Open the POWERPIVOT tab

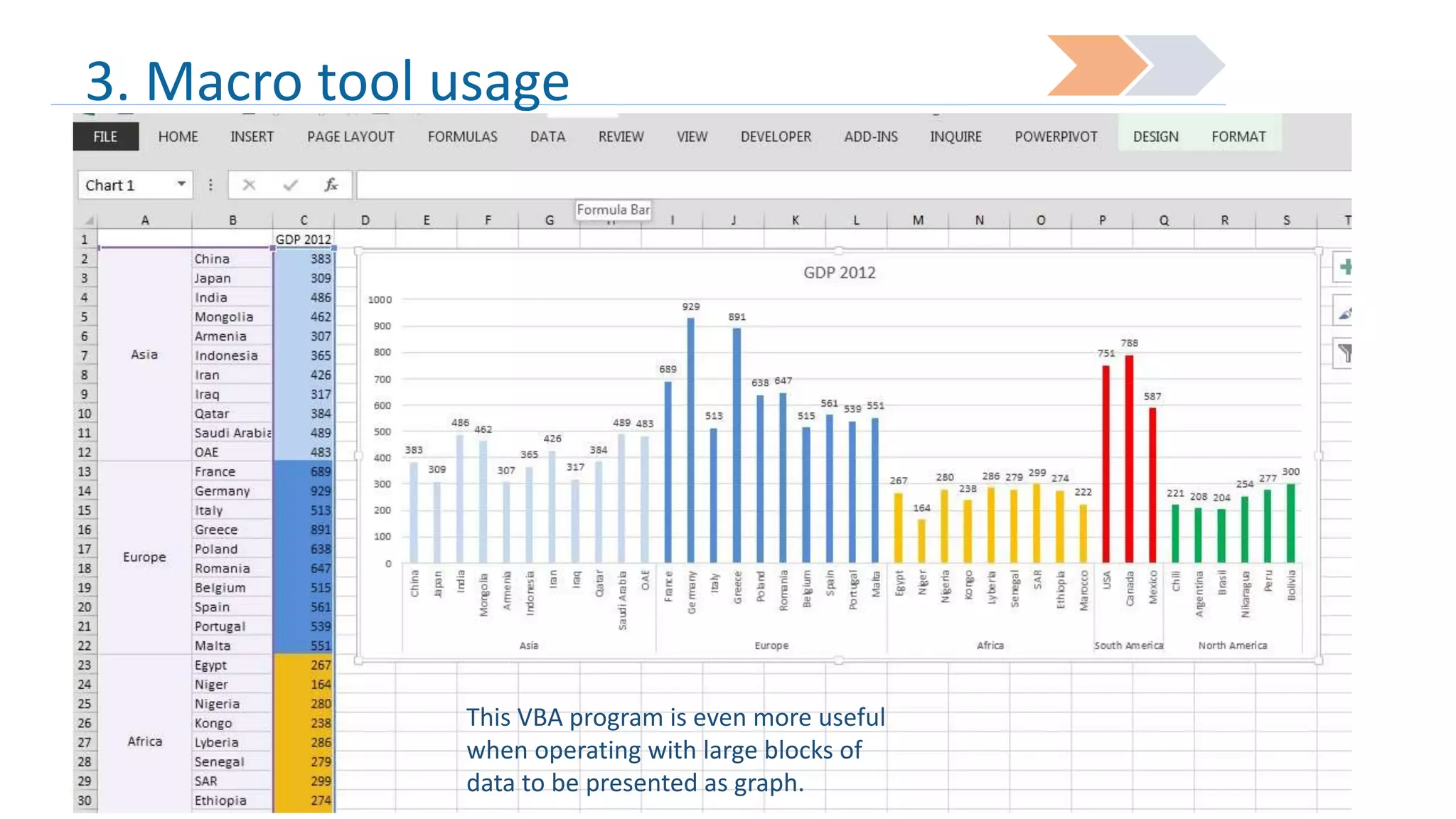pyautogui.click(x=1056, y=136)
